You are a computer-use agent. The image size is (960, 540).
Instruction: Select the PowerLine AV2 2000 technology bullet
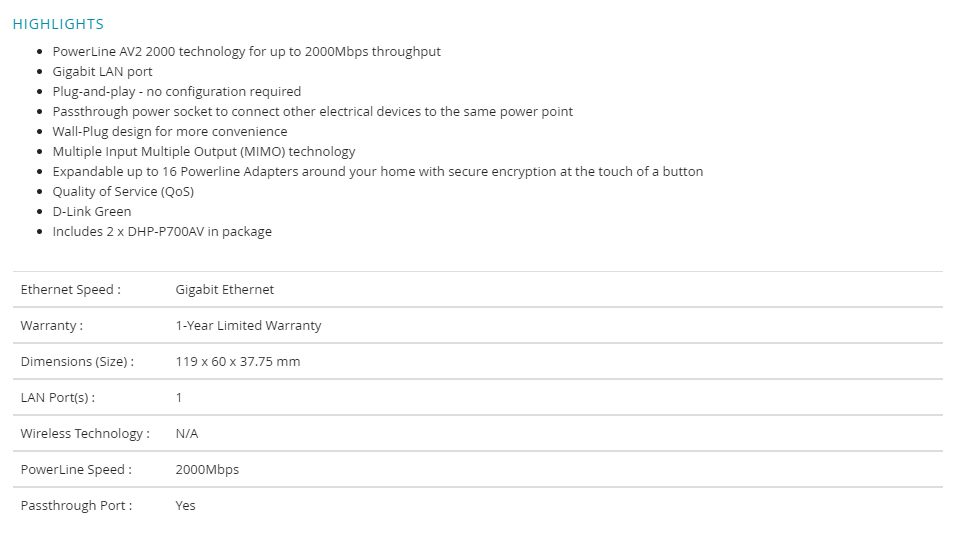click(x=246, y=51)
